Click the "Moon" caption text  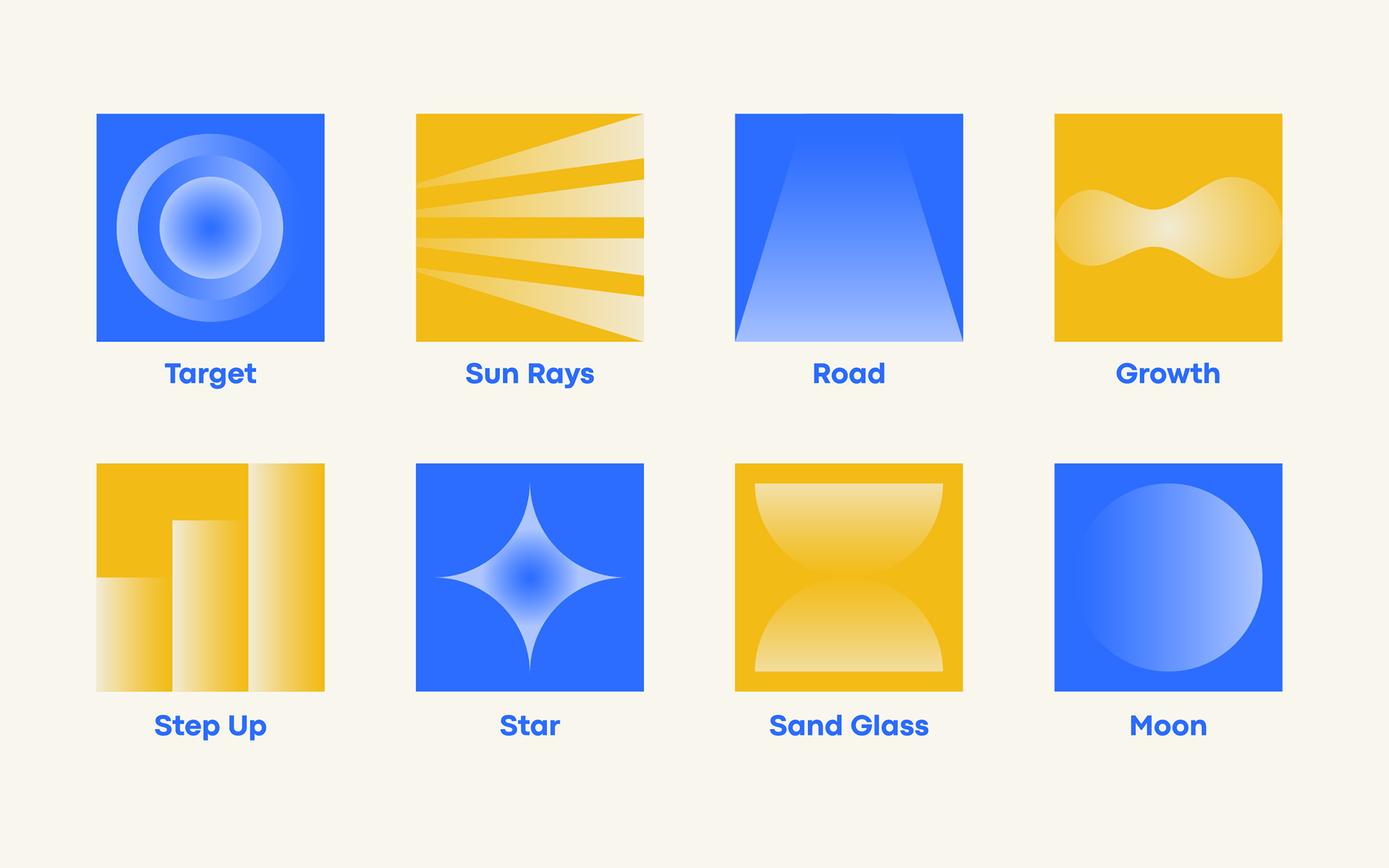[x=1168, y=726]
